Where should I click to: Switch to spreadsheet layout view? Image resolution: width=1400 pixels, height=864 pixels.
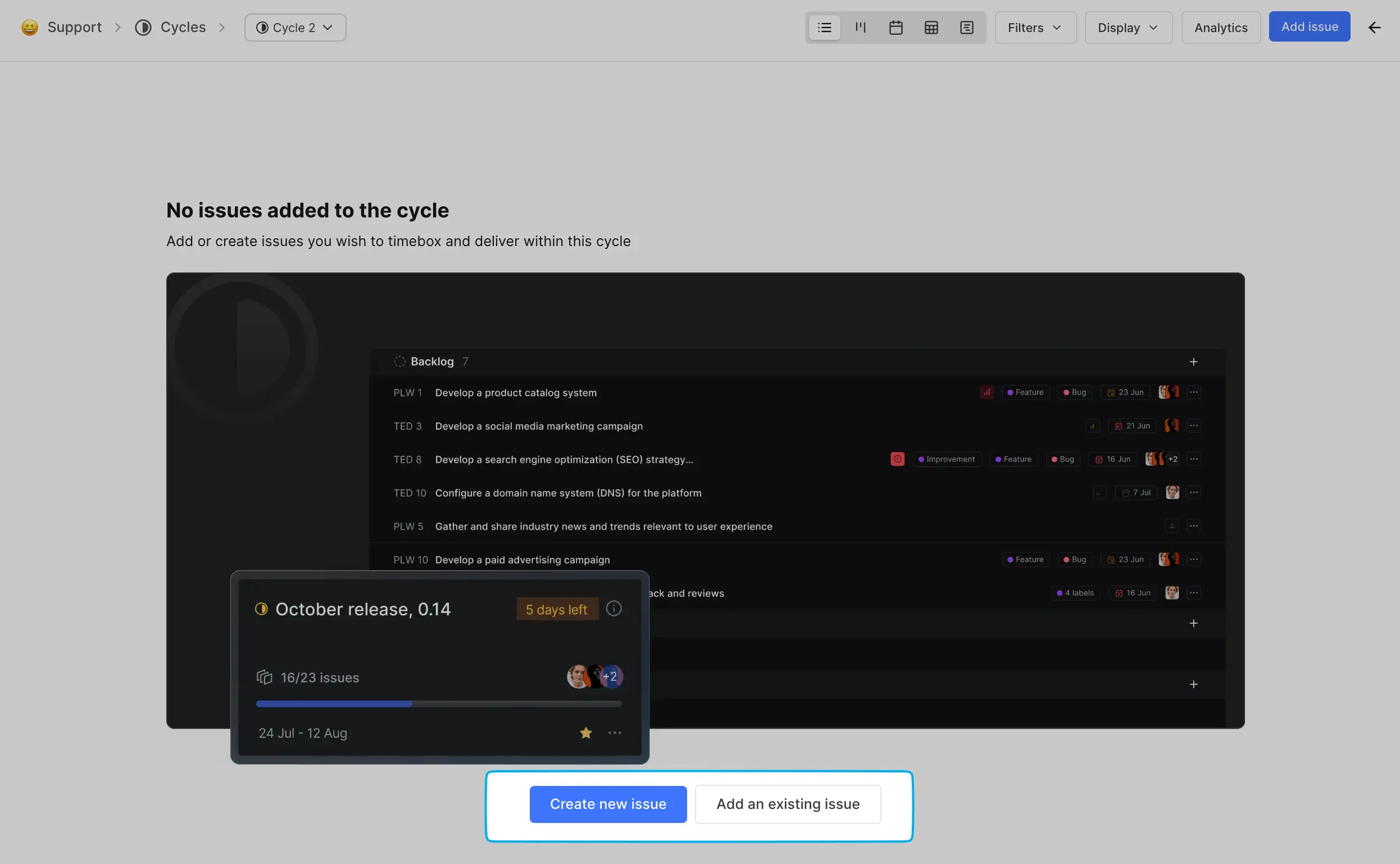(x=931, y=28)
